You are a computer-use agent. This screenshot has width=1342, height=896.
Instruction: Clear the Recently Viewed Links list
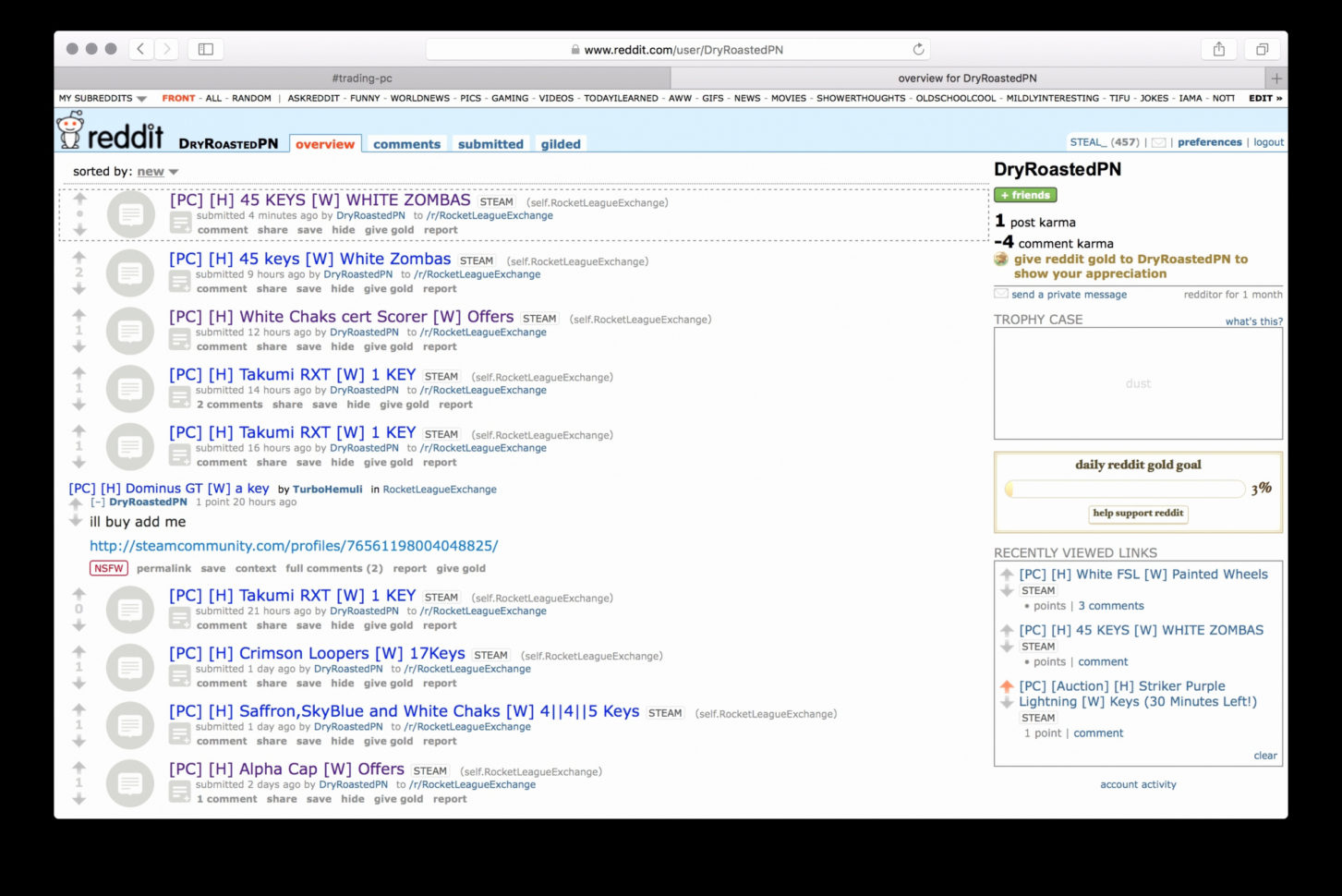pyautogui.click(x=1265, y=756)
